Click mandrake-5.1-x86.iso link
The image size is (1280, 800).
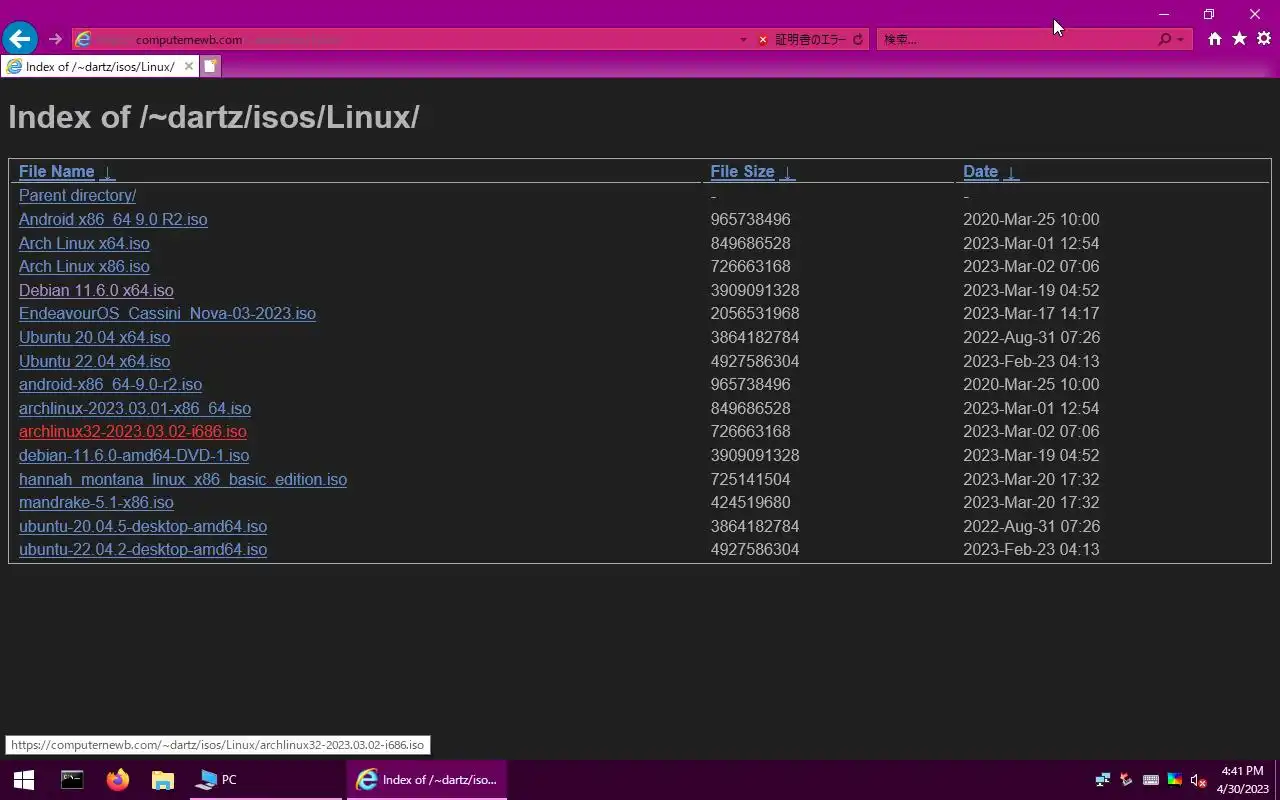[96, 503]
